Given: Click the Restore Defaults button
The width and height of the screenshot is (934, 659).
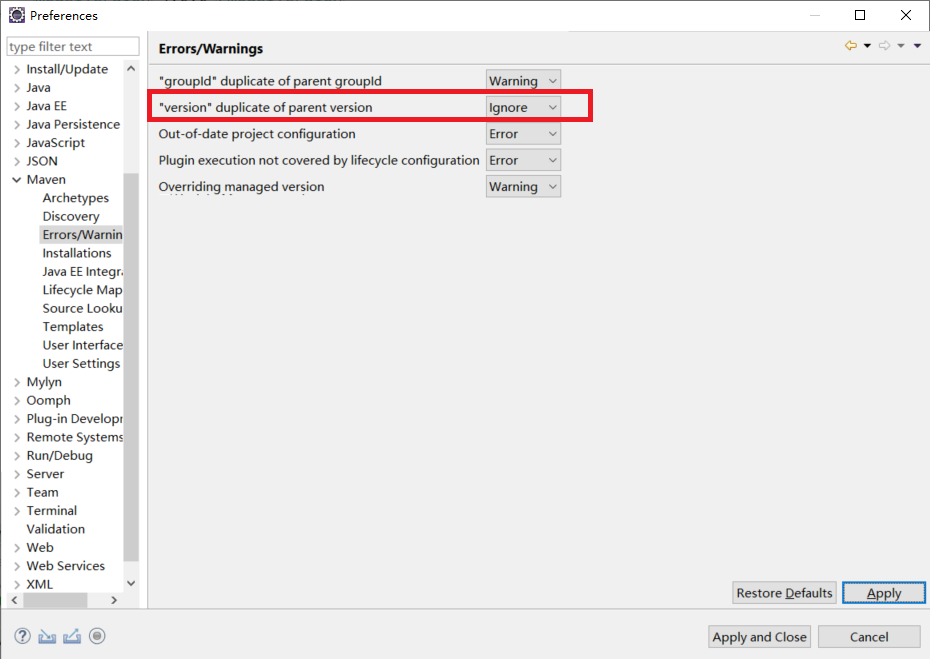Looking at the screenshot, I should coord(784,593).
